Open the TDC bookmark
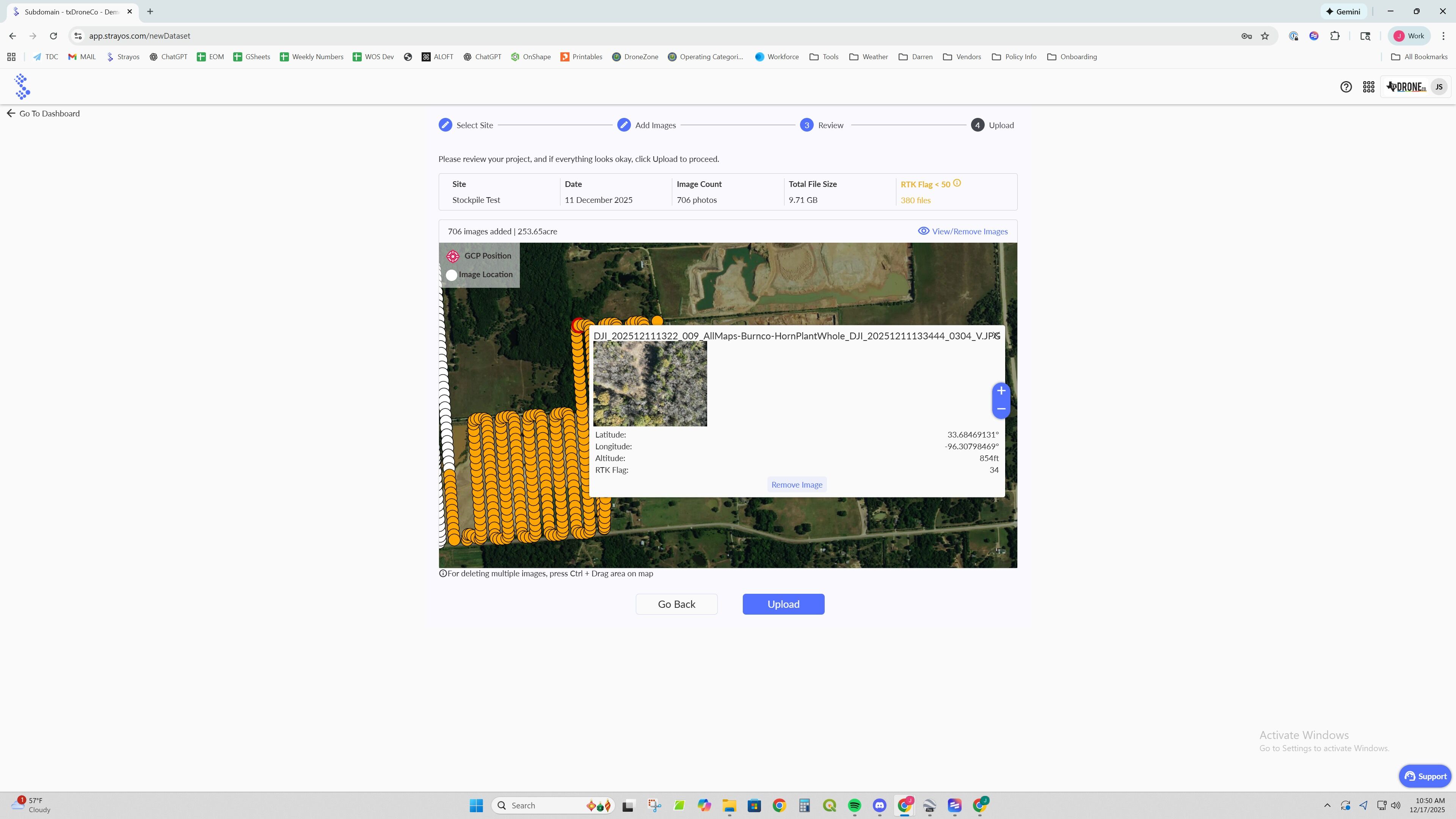This screenshot has width=1456, height=819. [45, 56]
